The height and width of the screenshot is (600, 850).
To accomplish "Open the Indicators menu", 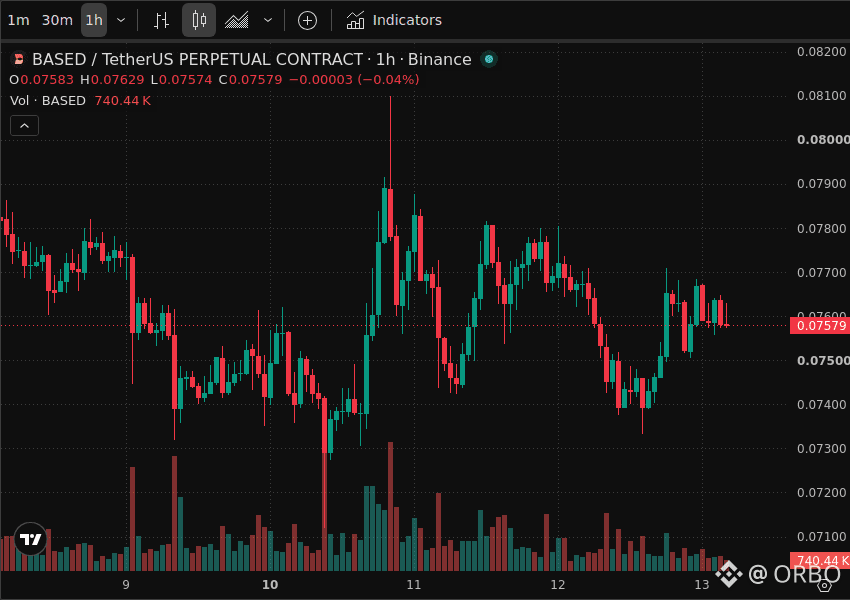I will click(x=394, y=20).
